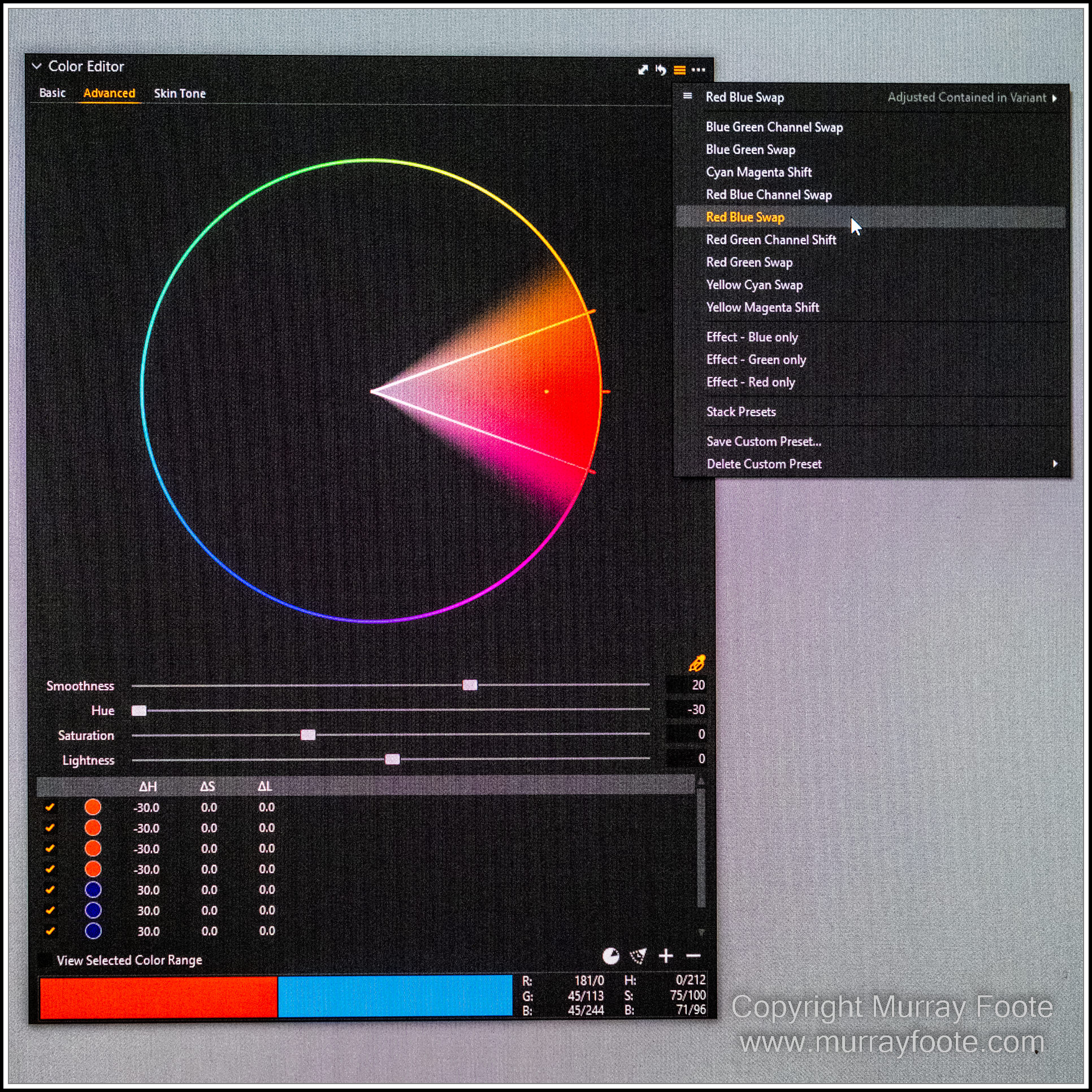Image resolution: width=1092 pixels, height=1092 pixels.
Task: Click the reset adjustments arrow icon
Action: (x=661, y=70)
